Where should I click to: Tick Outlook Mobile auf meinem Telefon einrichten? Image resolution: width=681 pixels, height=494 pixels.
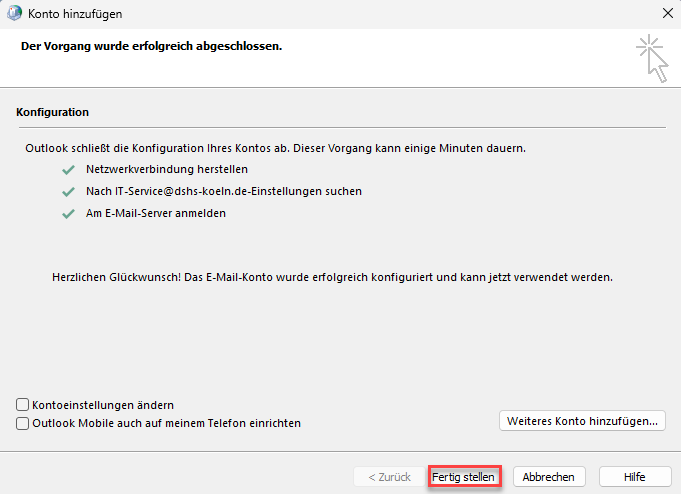[23, 423]
